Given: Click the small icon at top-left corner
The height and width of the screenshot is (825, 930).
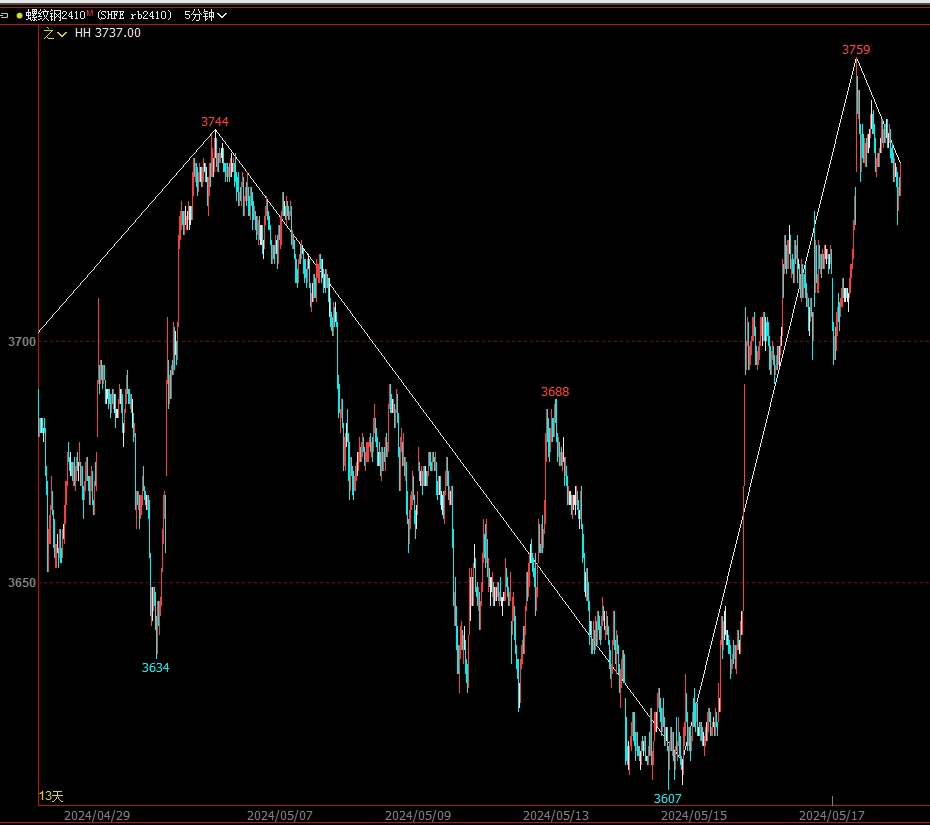Looking at the screenshot, I should [5, 15].
